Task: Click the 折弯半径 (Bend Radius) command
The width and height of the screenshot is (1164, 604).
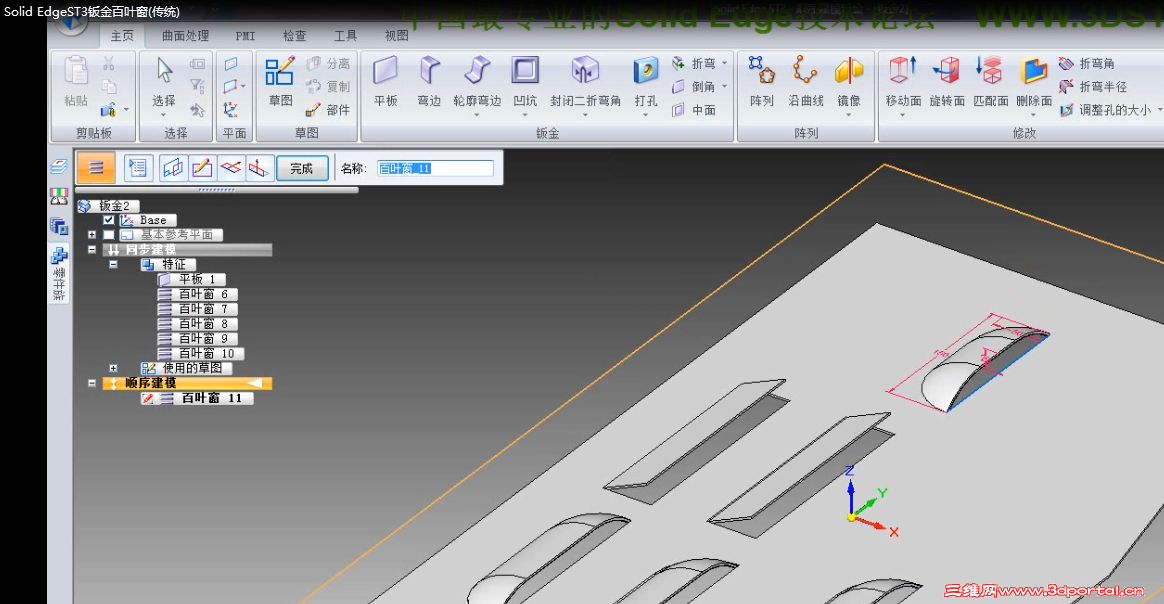Action: click(x=1093, y=87)
